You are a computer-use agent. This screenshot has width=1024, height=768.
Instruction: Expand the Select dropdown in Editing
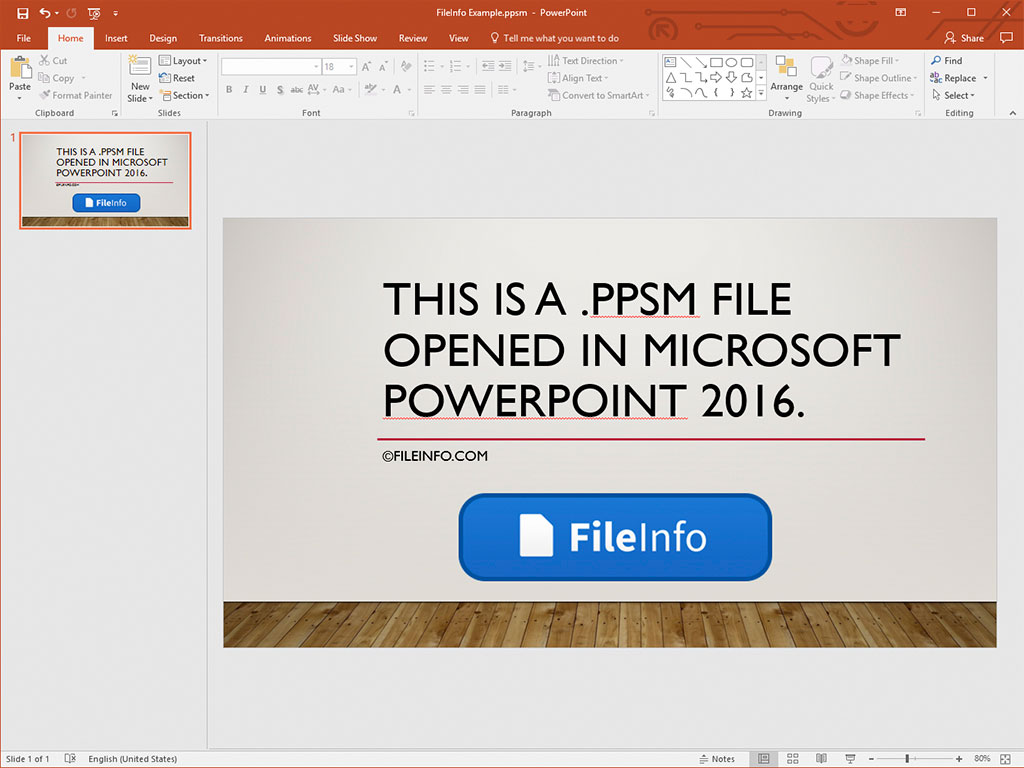[953, 95]
